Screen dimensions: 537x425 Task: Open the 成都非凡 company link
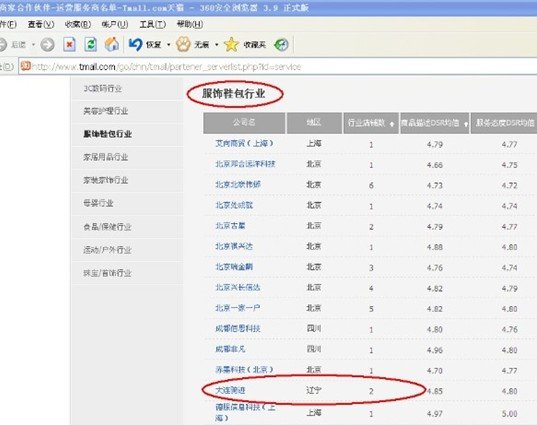230,349
